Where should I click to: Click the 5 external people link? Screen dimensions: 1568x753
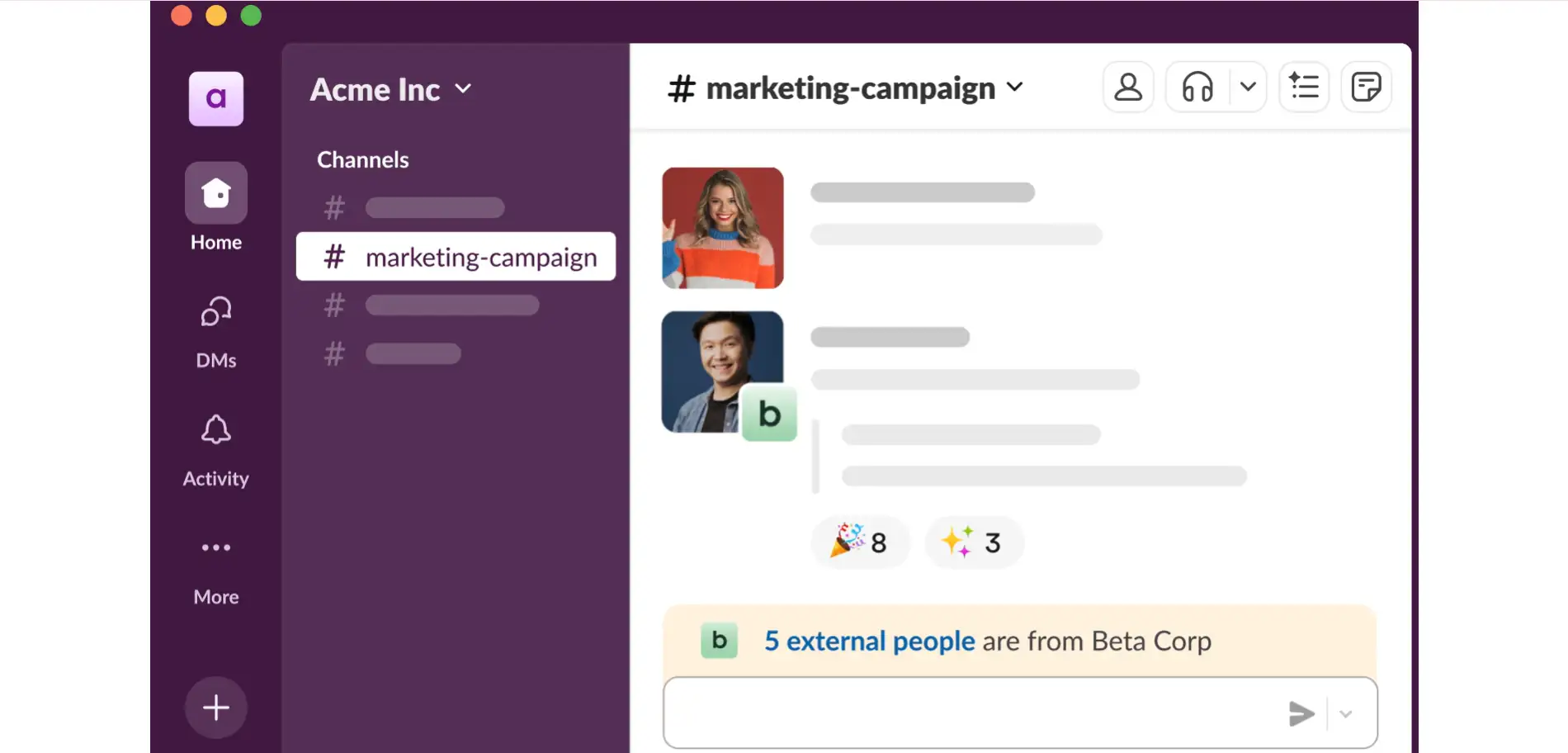867,641
